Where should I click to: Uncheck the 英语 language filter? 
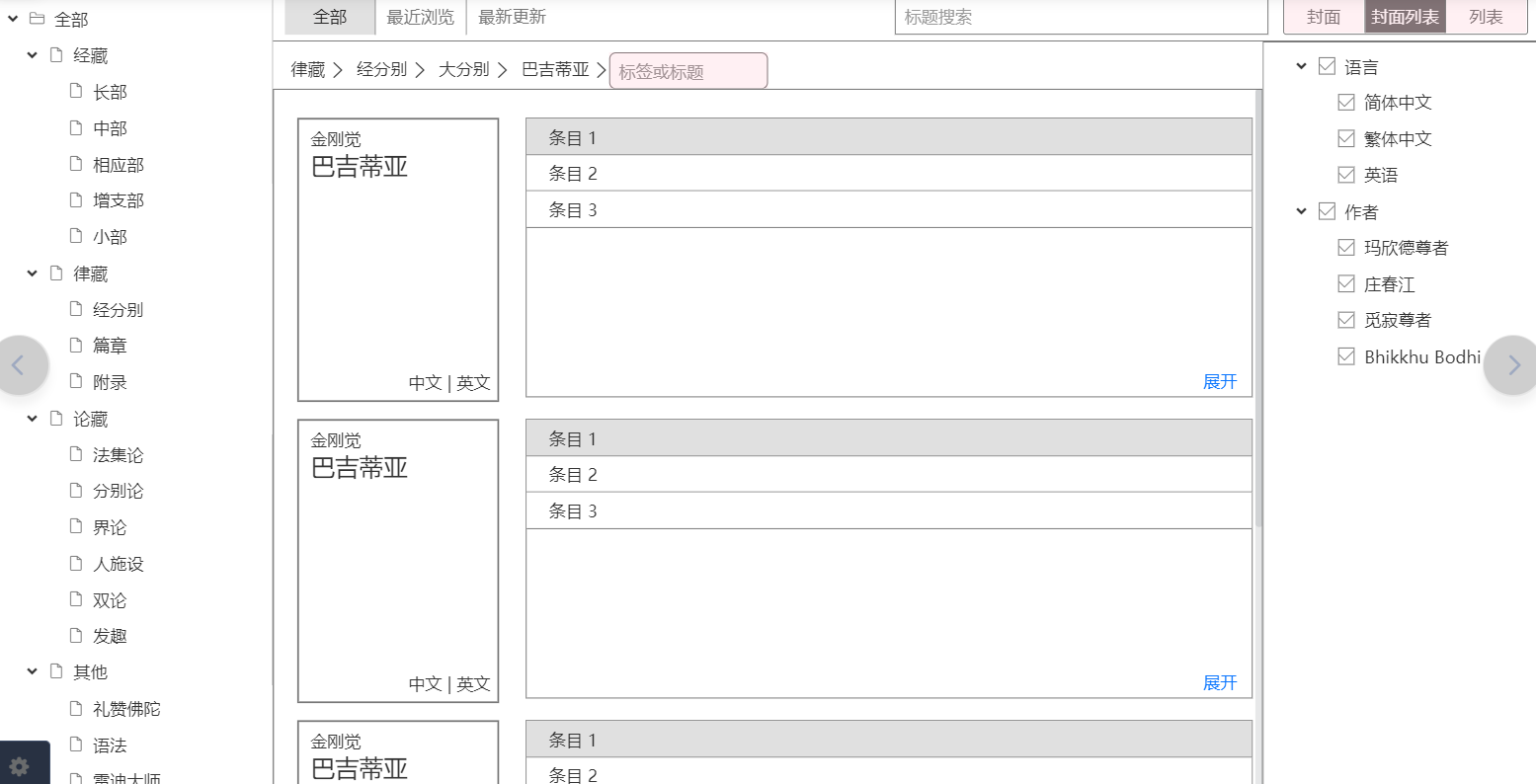point(1345,175)
